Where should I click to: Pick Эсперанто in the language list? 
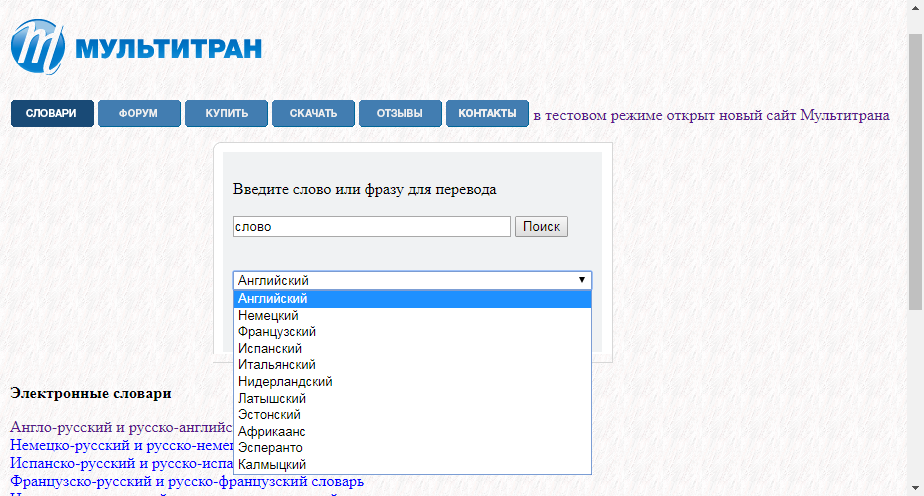pyautogui.click(x=412, y=448)
